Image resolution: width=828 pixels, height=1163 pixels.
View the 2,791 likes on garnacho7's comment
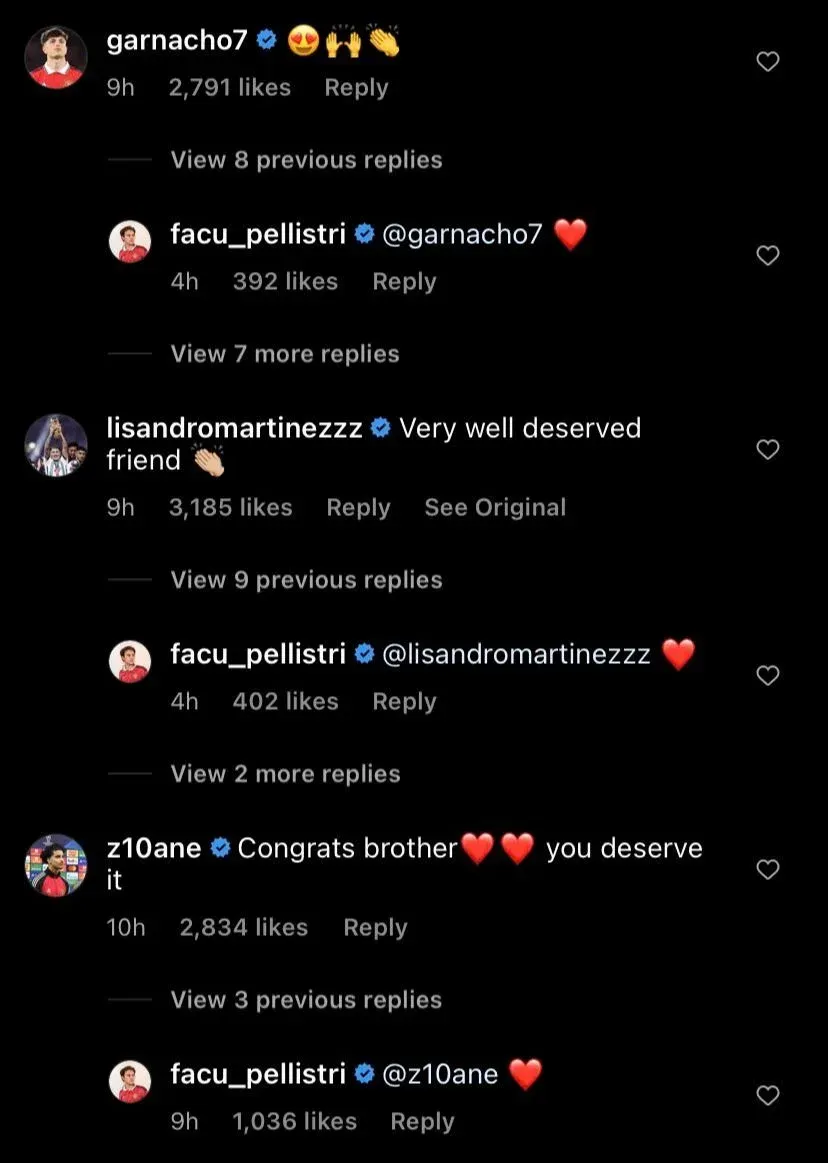230,88
